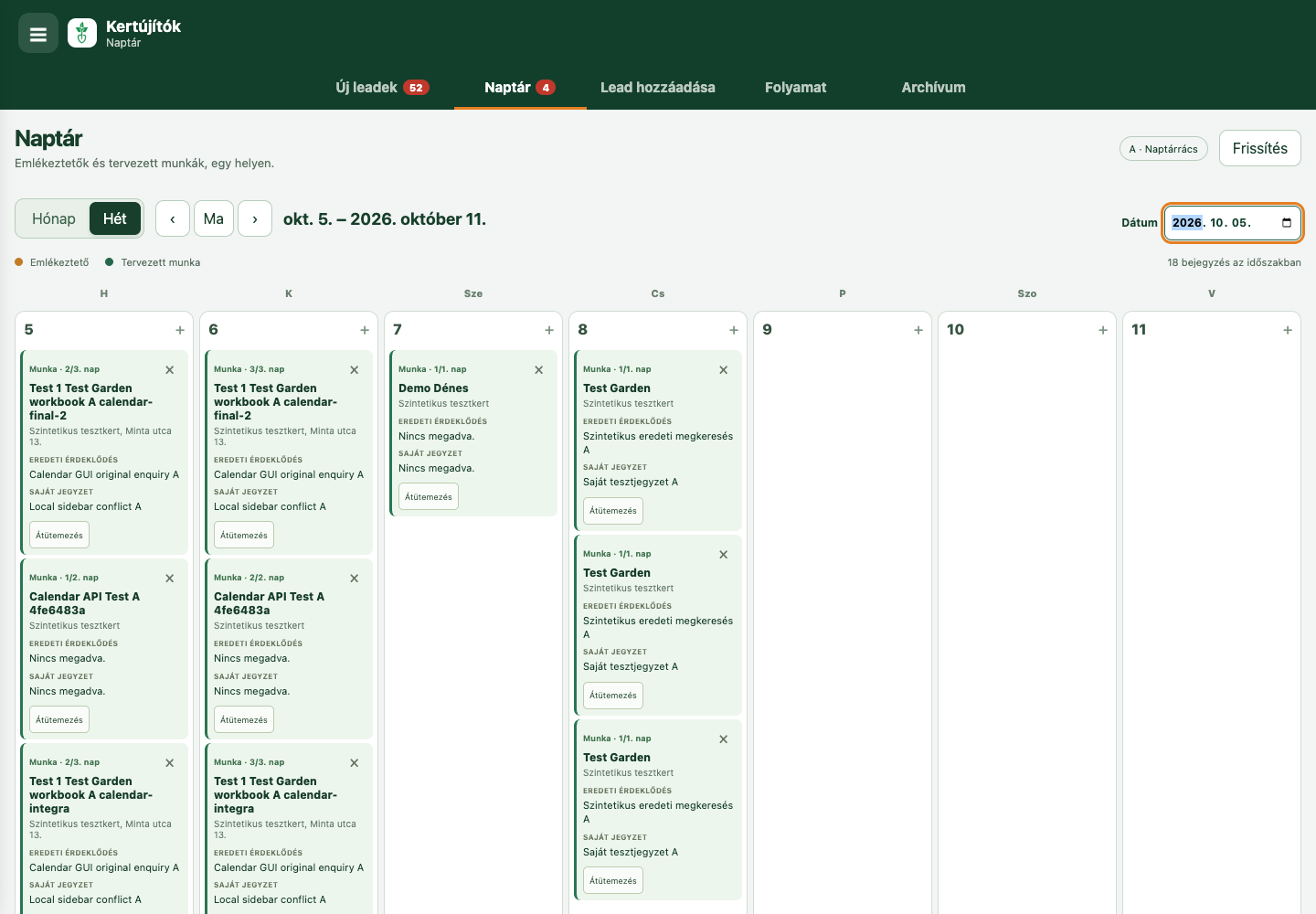Click the Kertújítók plant logo

[82, 34]
